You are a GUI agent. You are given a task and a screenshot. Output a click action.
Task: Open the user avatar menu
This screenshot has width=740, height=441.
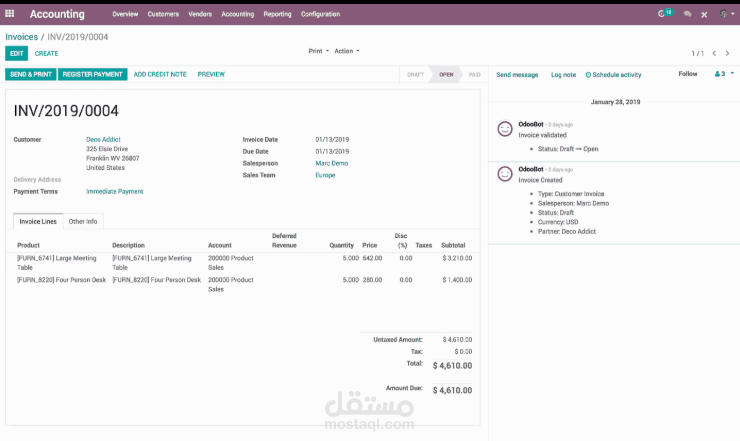click(x=726, y=14)
